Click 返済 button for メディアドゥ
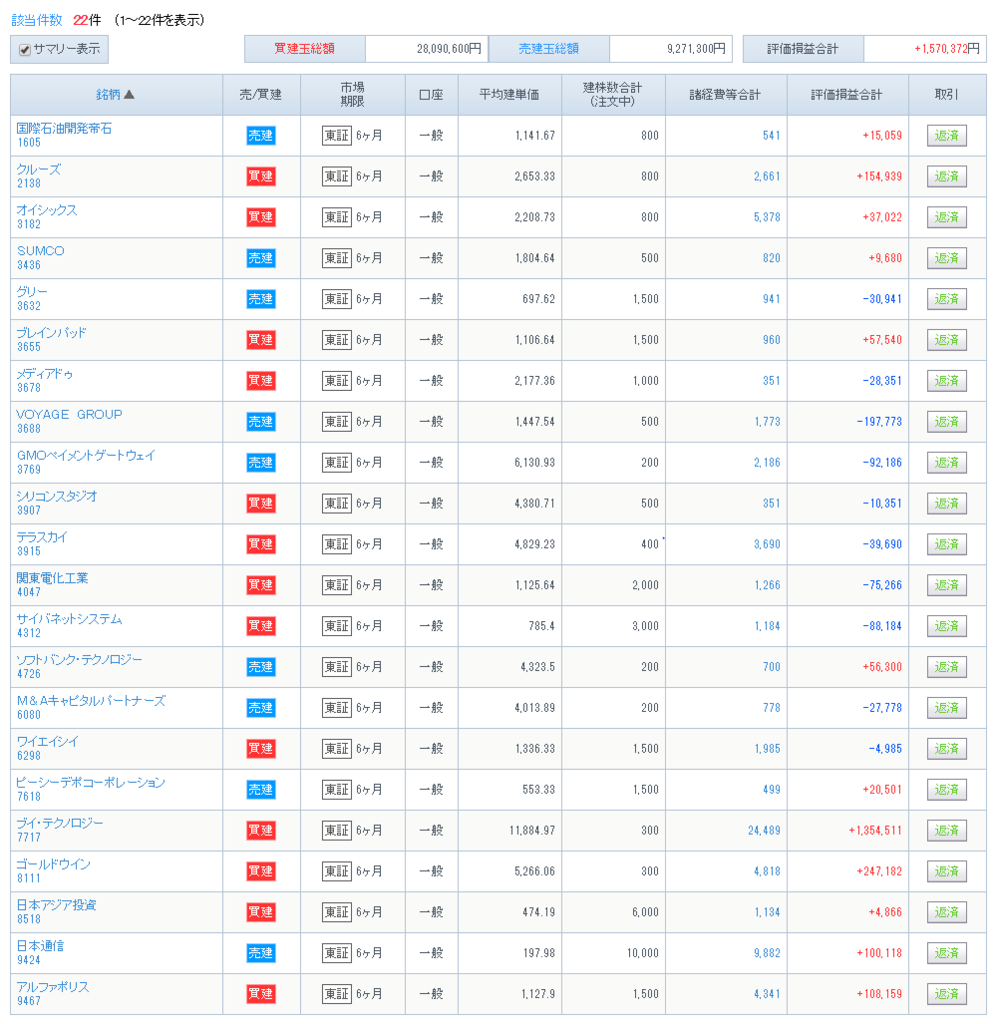Image resolution: width=996 pixels, height=1024 pixels. (946, 381)
